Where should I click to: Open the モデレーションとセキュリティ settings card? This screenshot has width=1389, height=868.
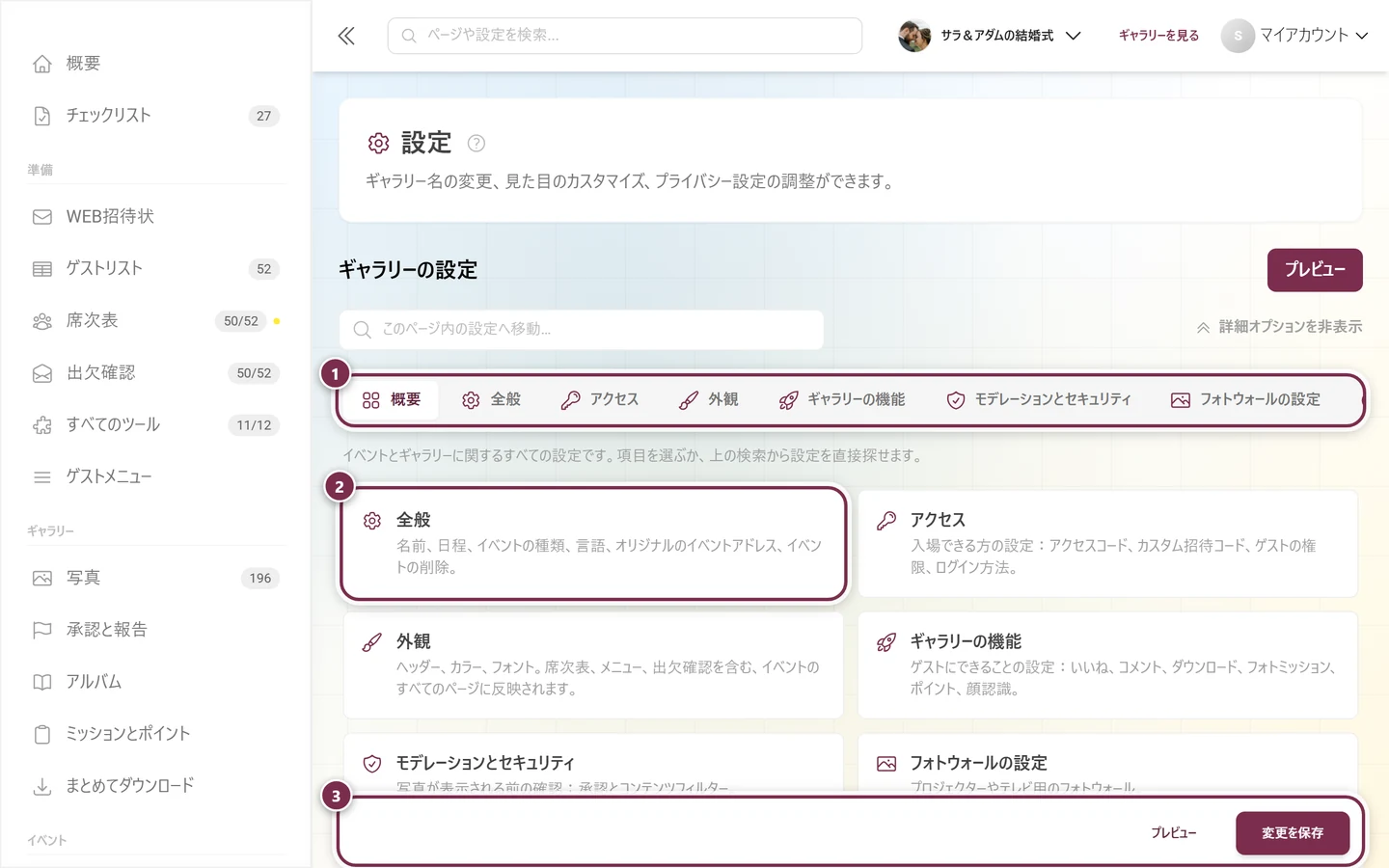click(594, 764)
